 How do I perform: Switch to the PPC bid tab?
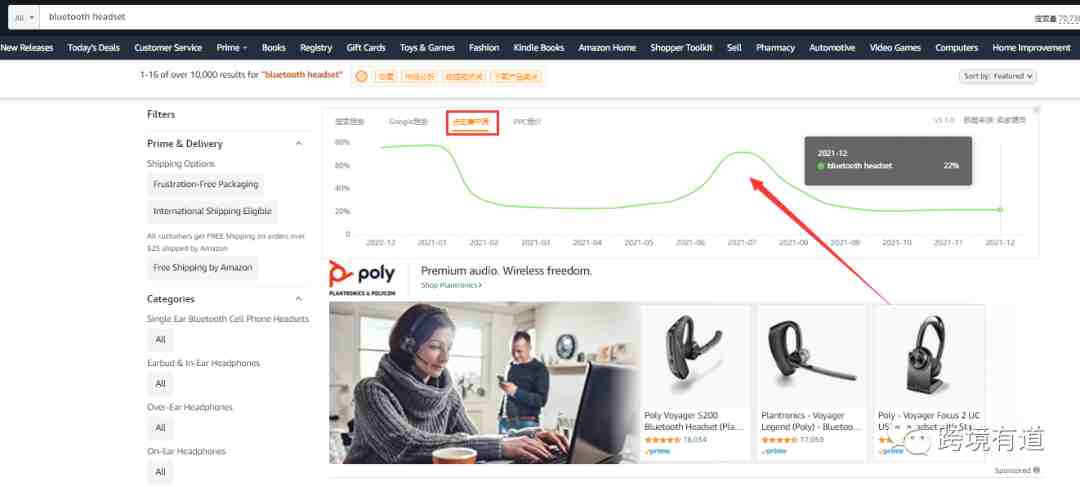point(527,122)
